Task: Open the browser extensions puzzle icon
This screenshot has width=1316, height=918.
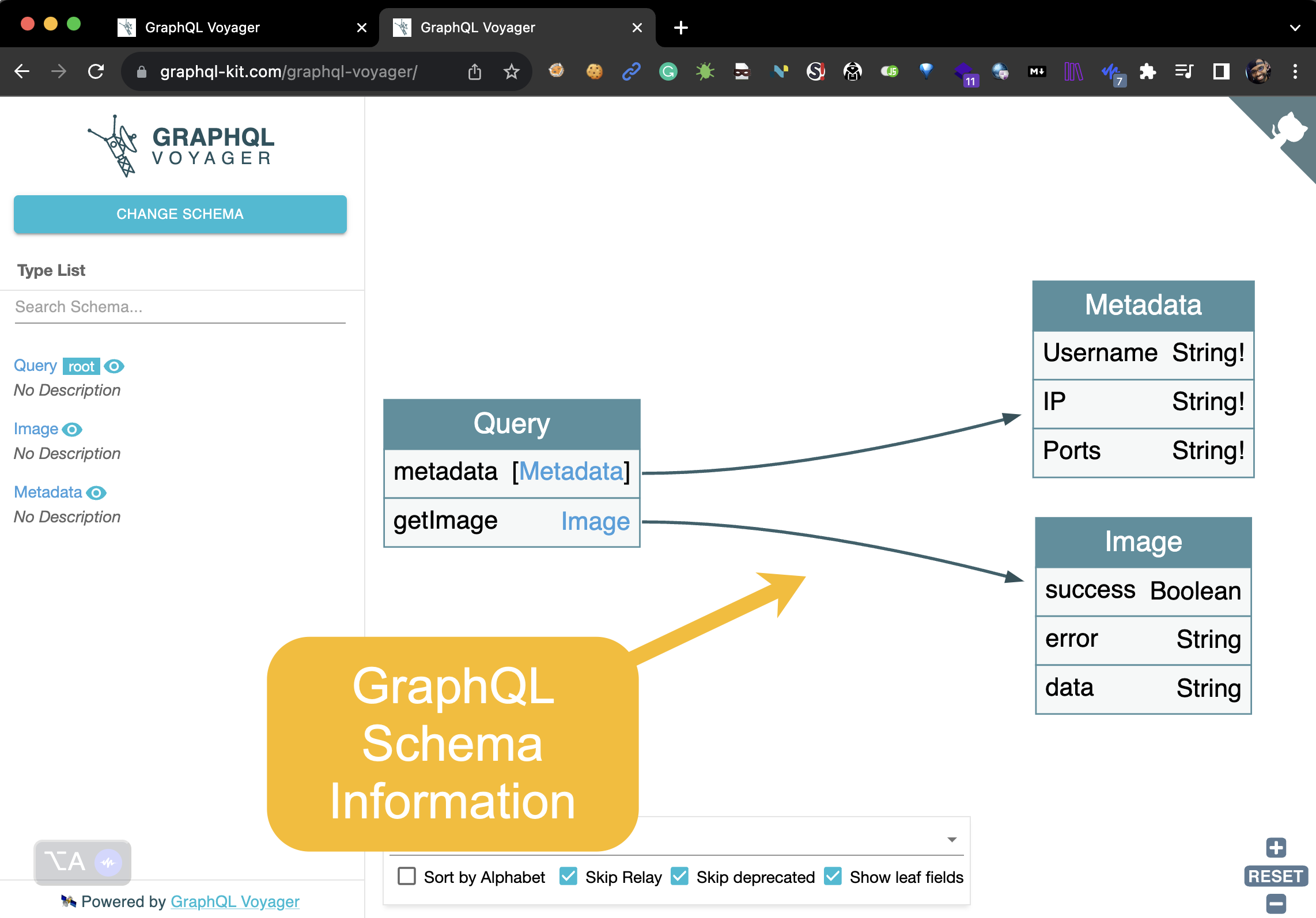Action: click(1148, 71)
